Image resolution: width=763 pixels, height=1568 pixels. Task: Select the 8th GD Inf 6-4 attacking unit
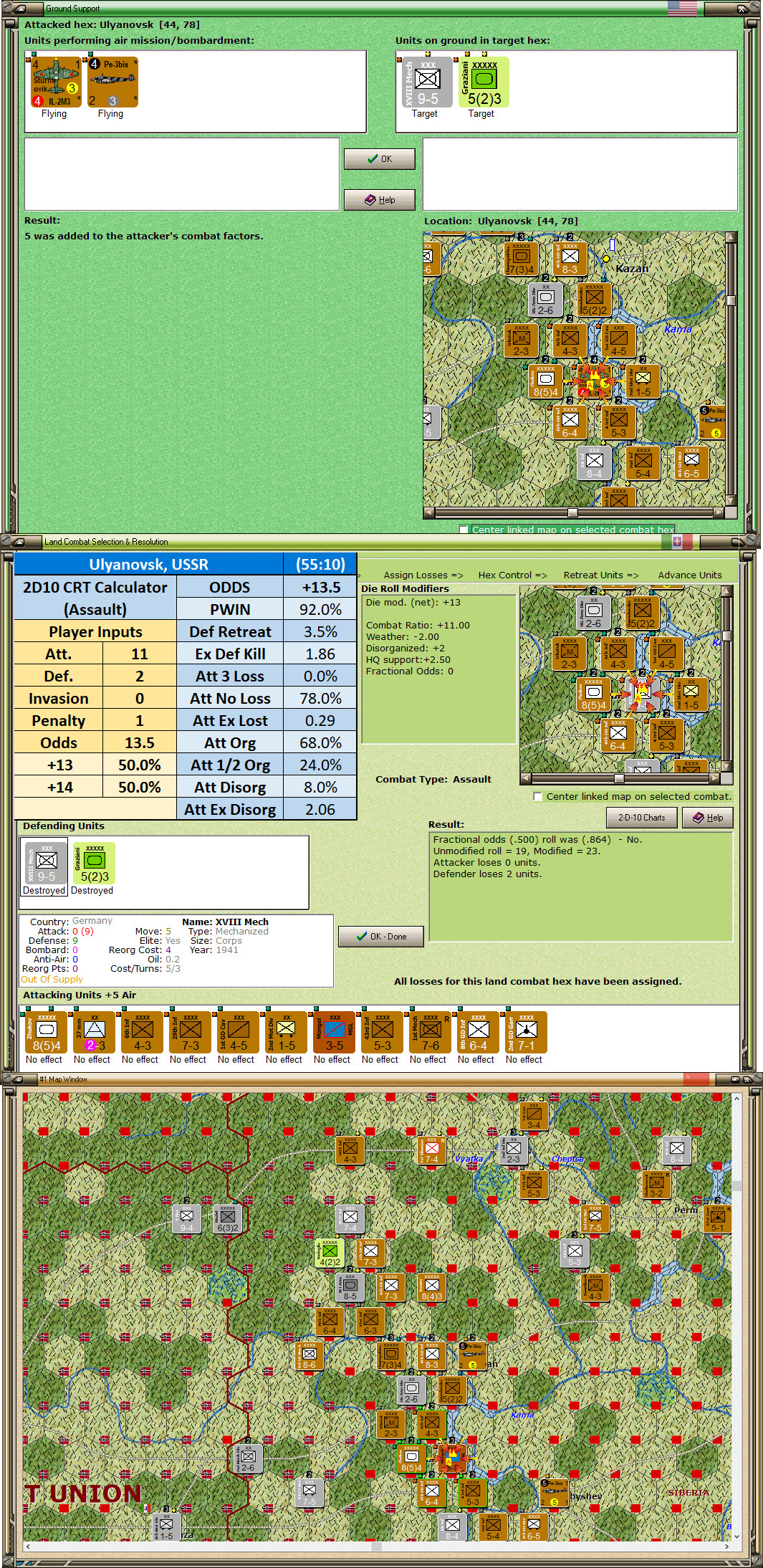pos(478,1033)
